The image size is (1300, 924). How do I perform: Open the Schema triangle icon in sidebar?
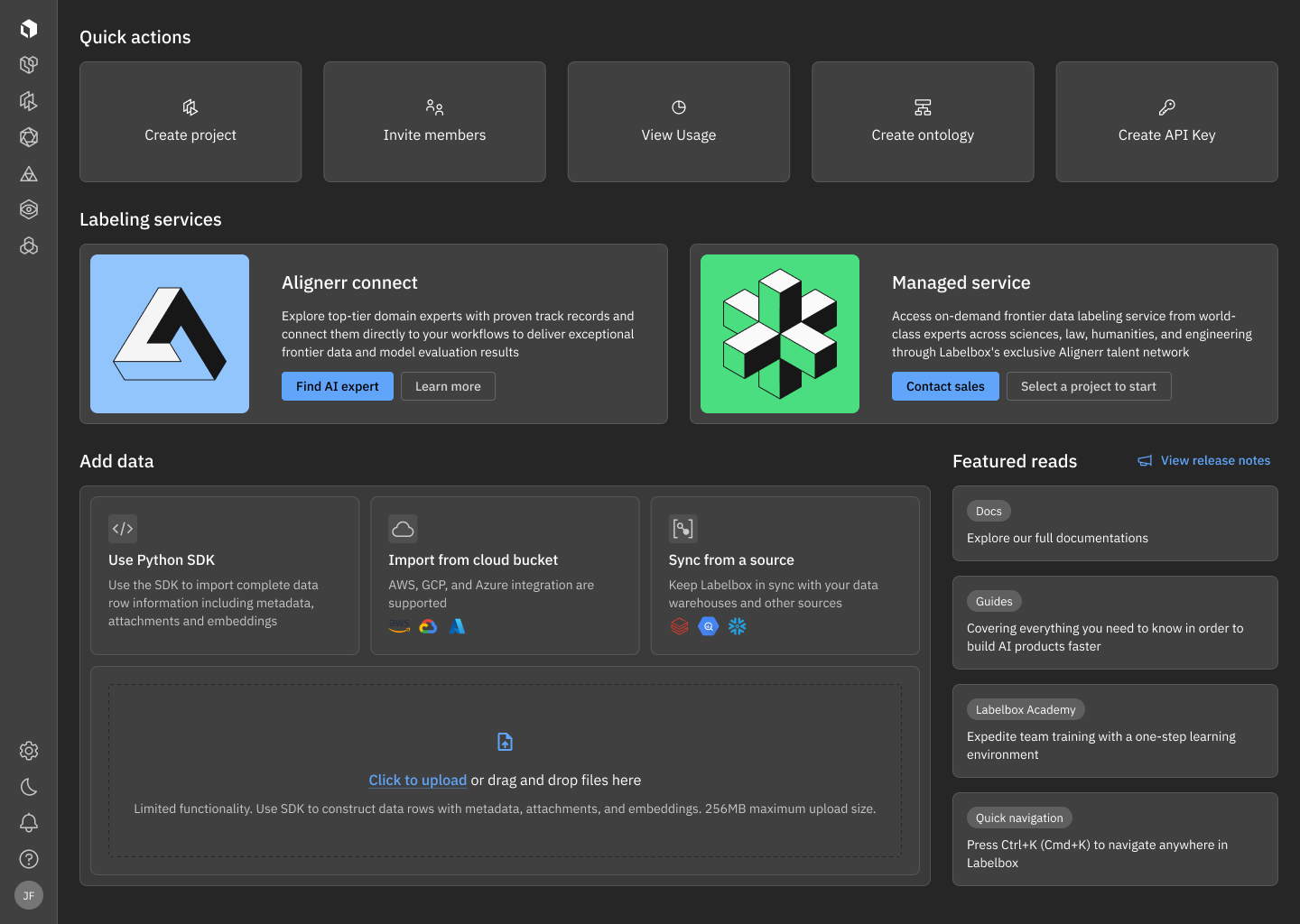point(29,173)
